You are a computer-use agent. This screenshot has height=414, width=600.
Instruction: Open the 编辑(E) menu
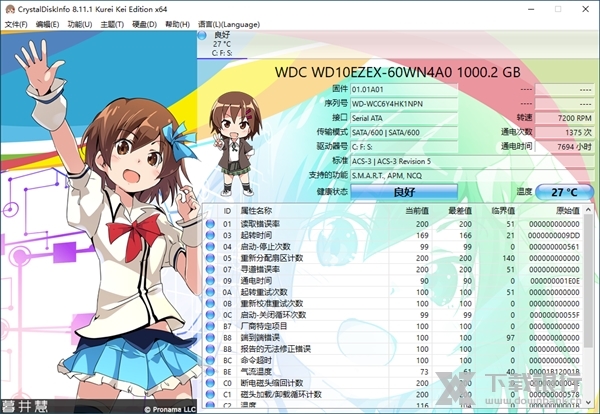click(47, 24)
